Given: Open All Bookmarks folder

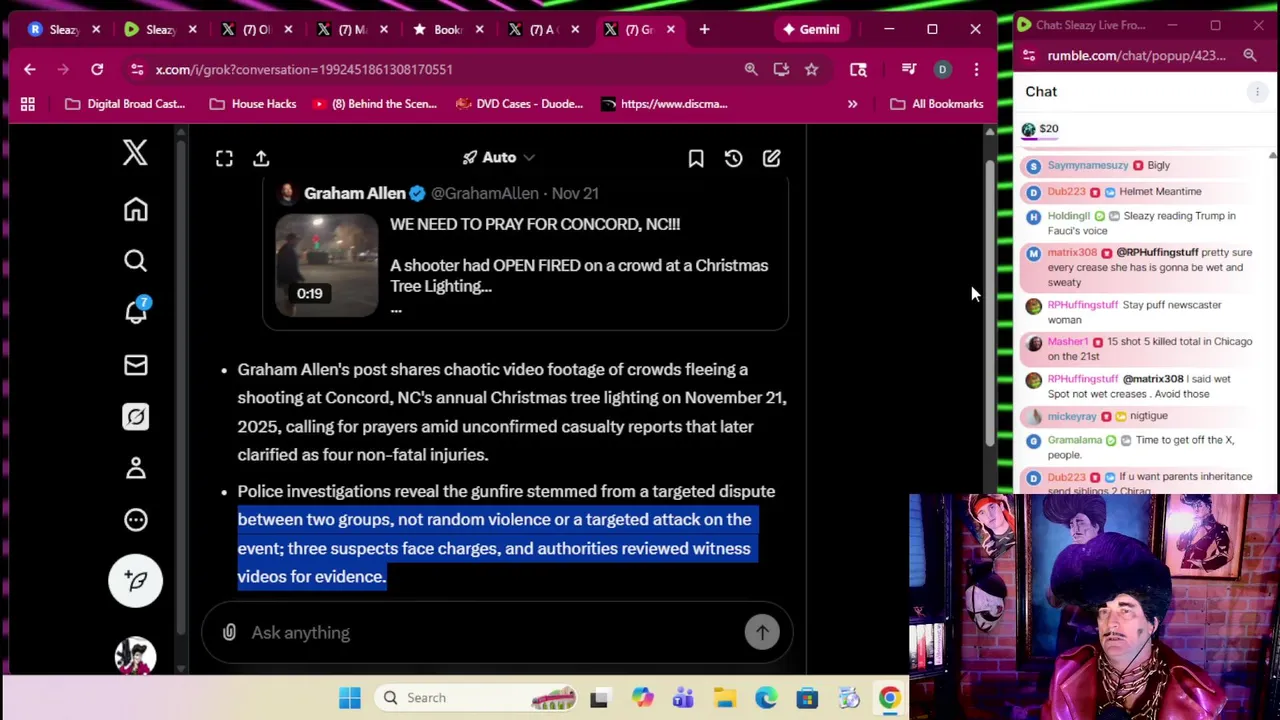Looking at the screenshot, I should click(936, 103).
